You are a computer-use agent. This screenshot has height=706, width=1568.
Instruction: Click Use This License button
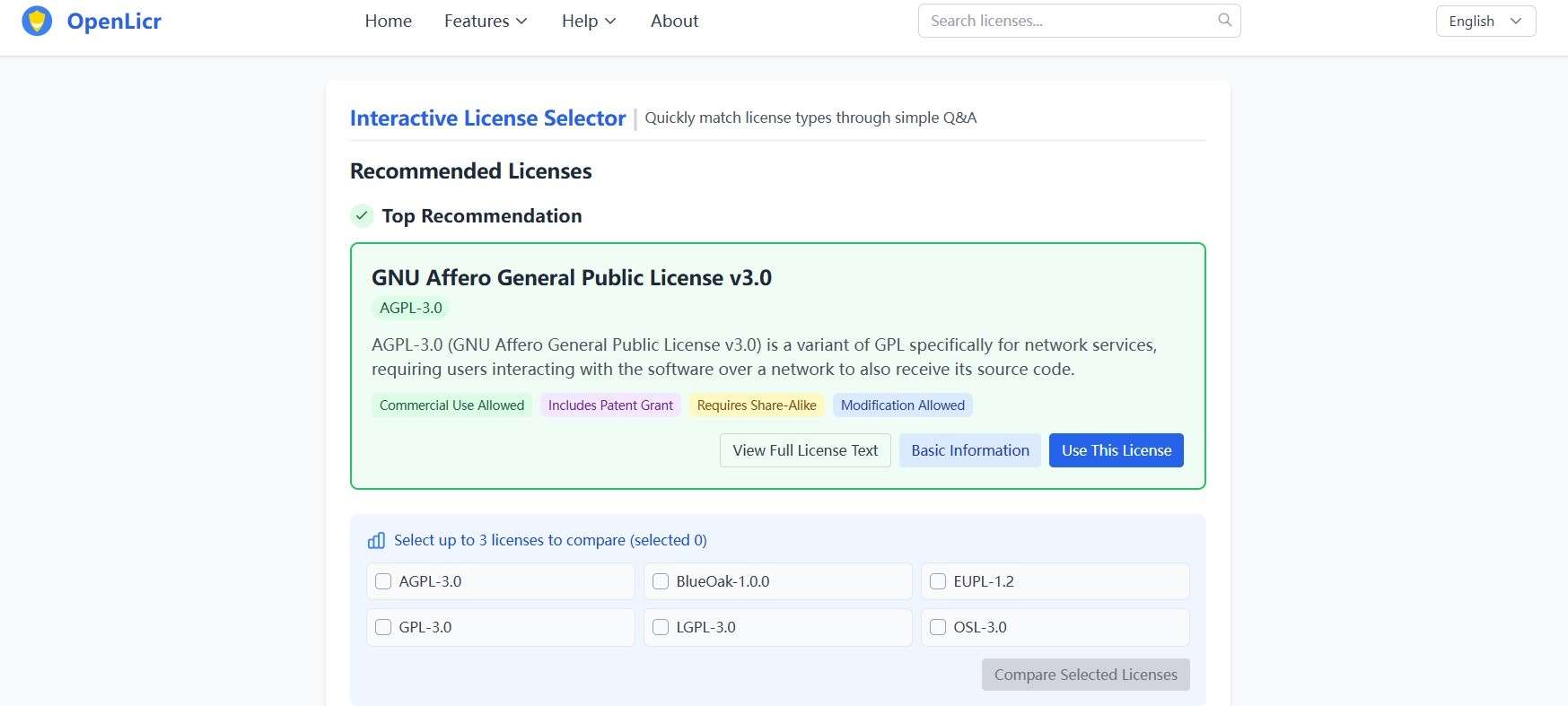(1117, 450)
